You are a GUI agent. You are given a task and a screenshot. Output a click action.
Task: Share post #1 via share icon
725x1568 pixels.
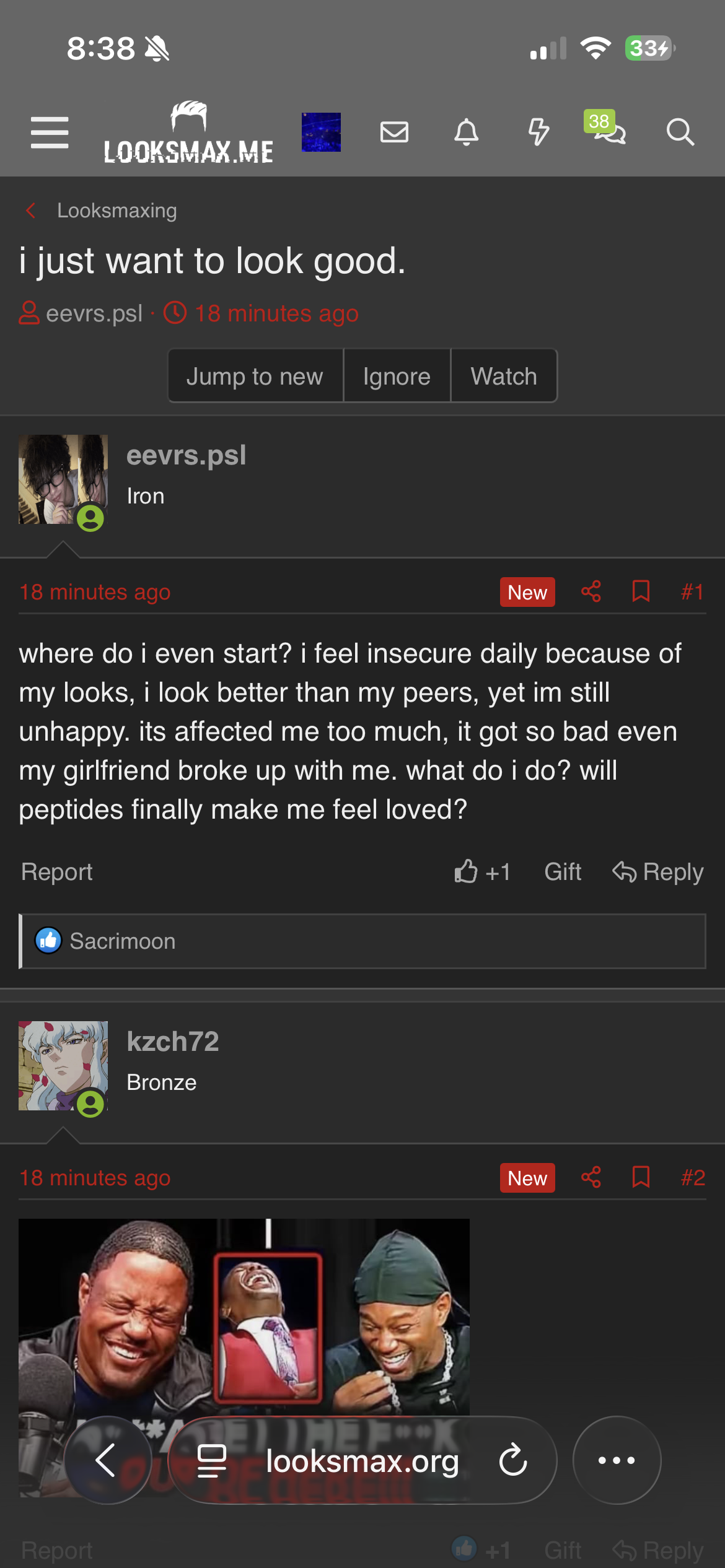click(591, 591)
